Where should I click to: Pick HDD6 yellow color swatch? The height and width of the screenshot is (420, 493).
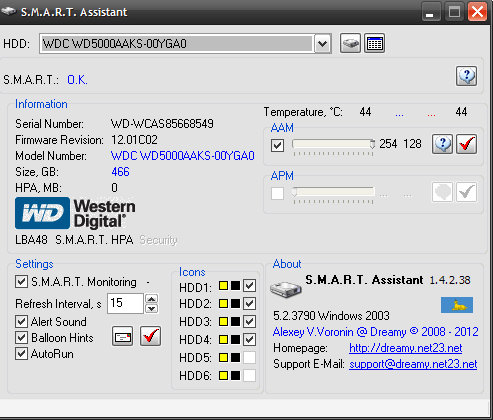223,376
